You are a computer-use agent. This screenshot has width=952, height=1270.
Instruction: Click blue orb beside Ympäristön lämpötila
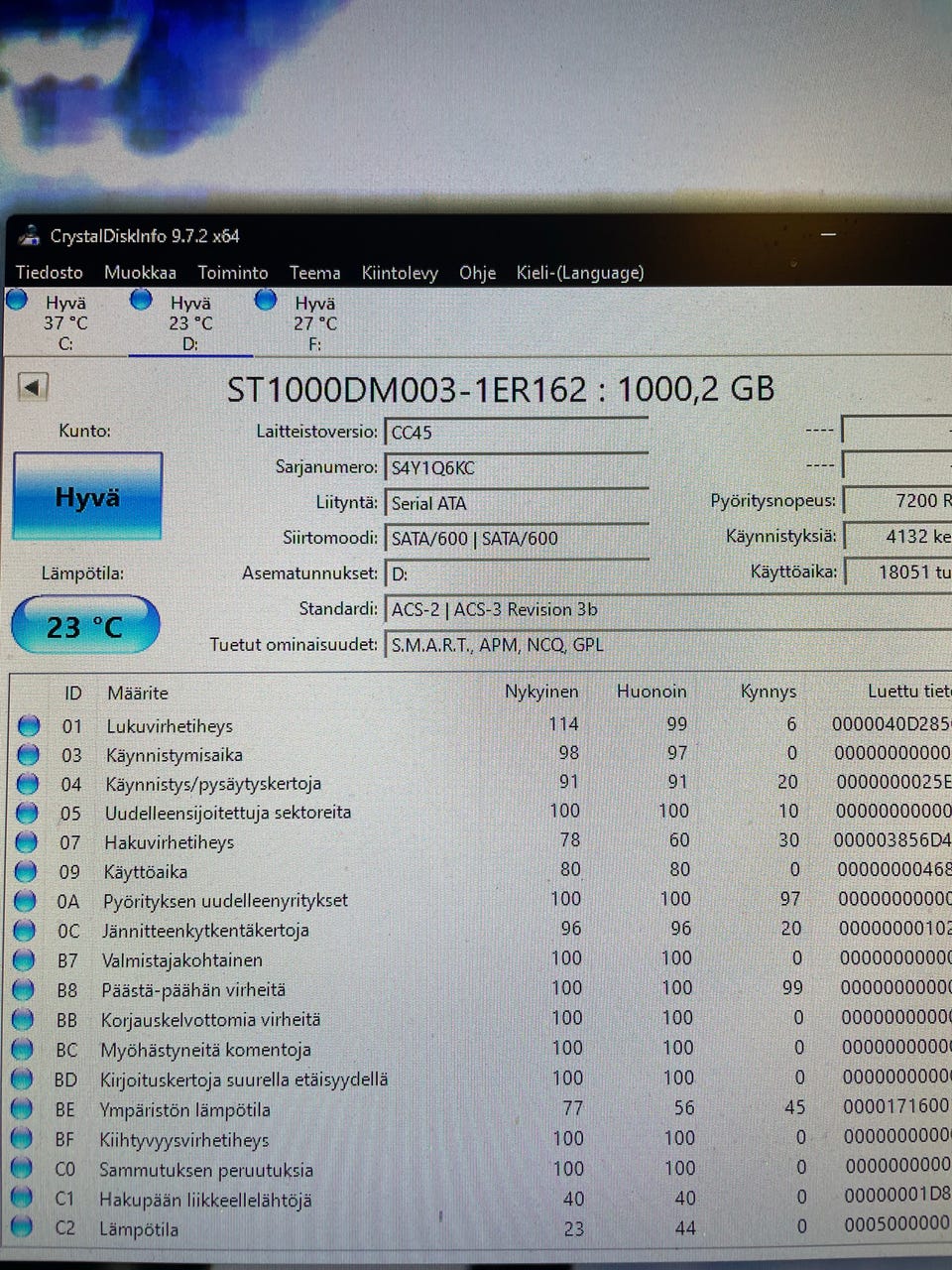22,1109
